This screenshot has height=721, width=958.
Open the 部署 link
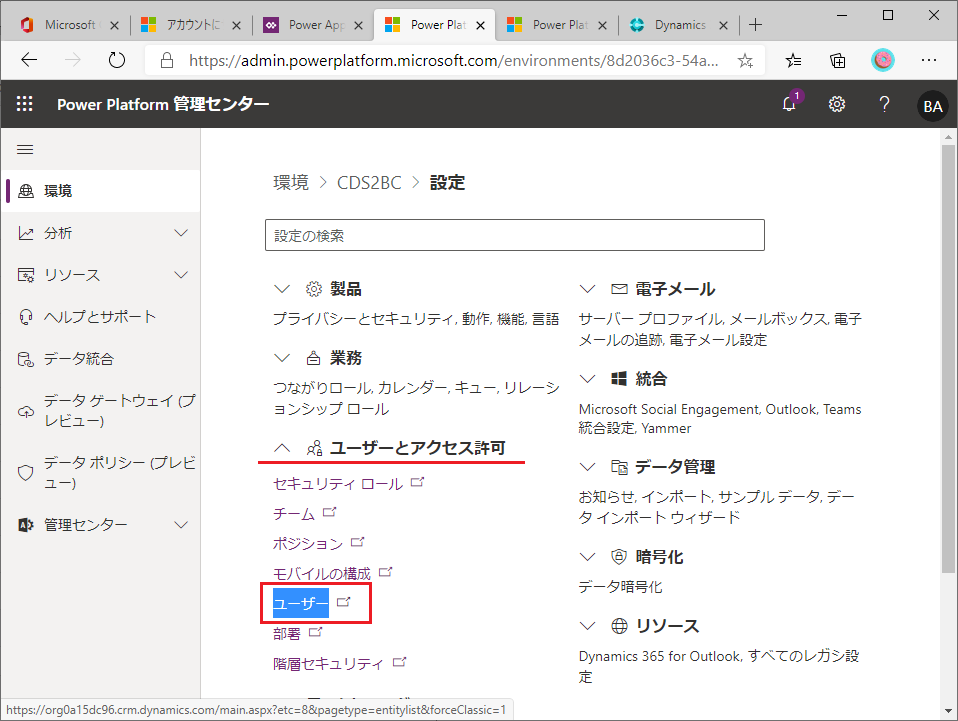tap(287, 634)
